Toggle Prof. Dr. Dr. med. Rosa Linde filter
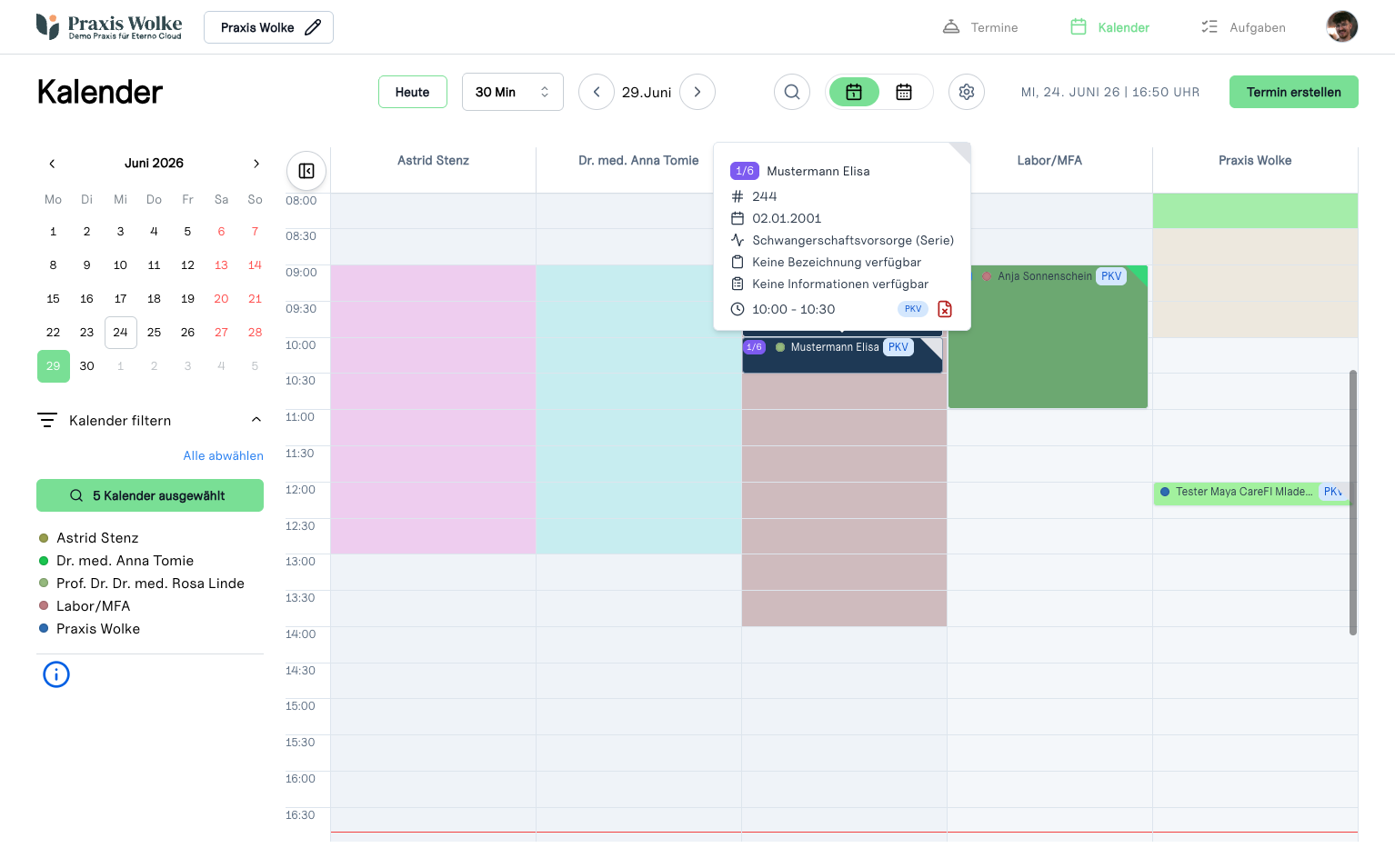Viewport: 1395px width, 868px height. [x=141, y=584]
